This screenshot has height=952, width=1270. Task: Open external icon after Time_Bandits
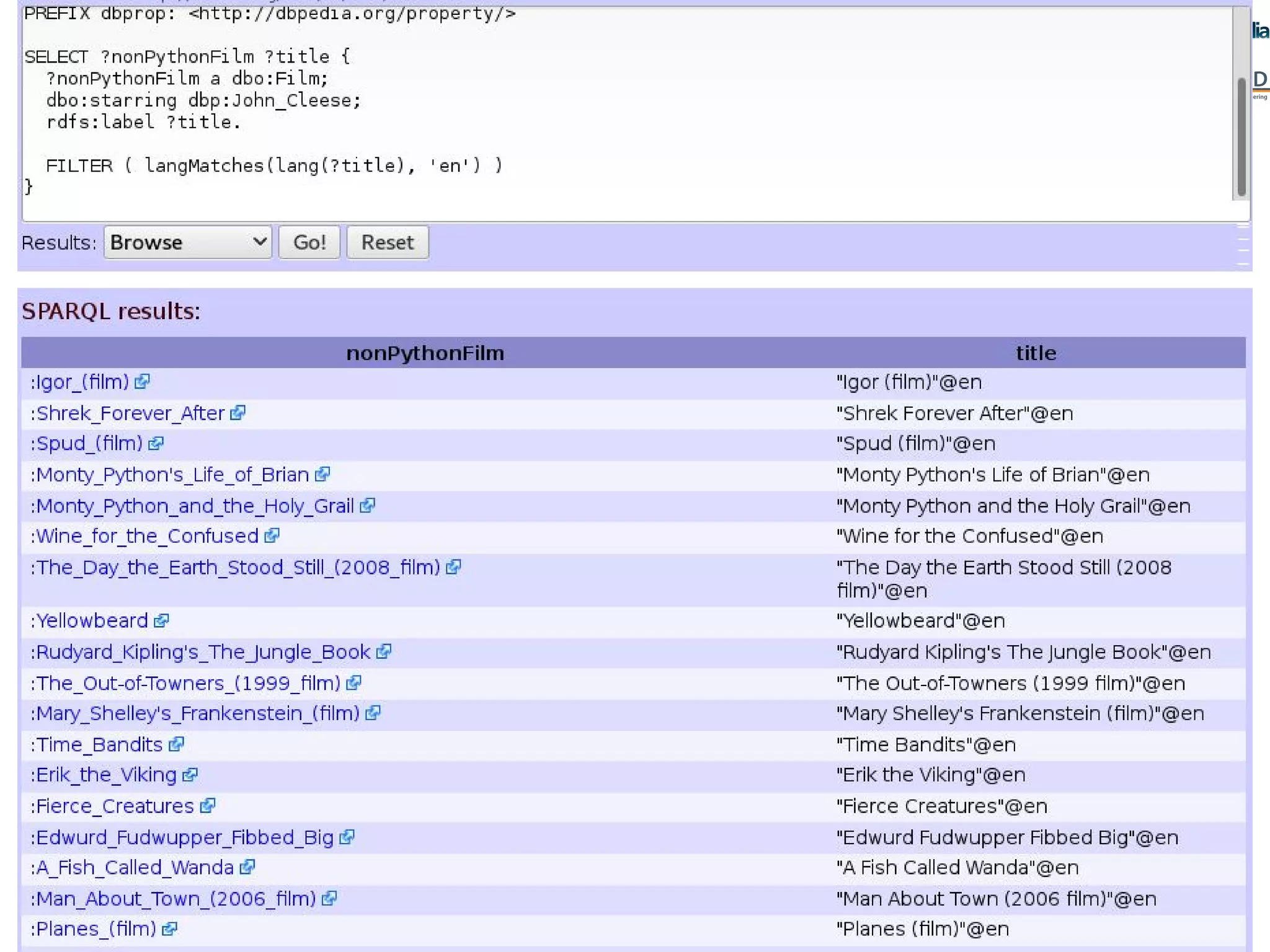point(176,744)
